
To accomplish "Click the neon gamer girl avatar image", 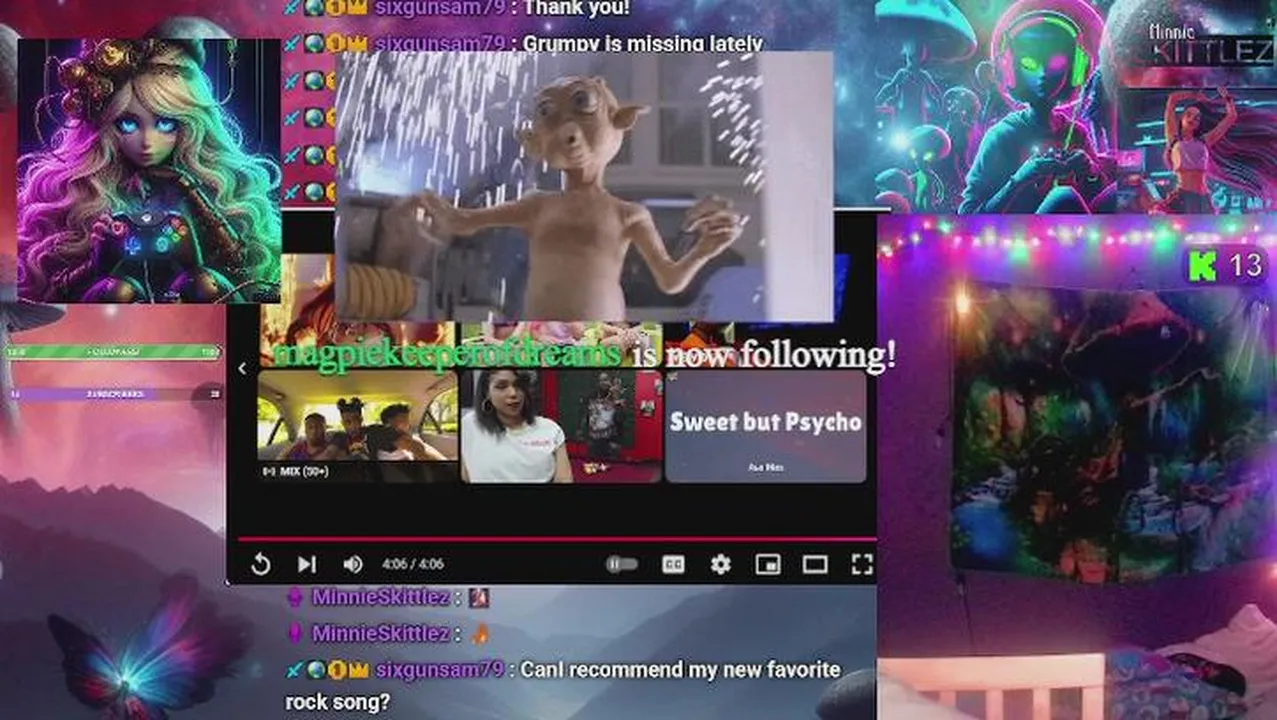I will tap(148, 171).
